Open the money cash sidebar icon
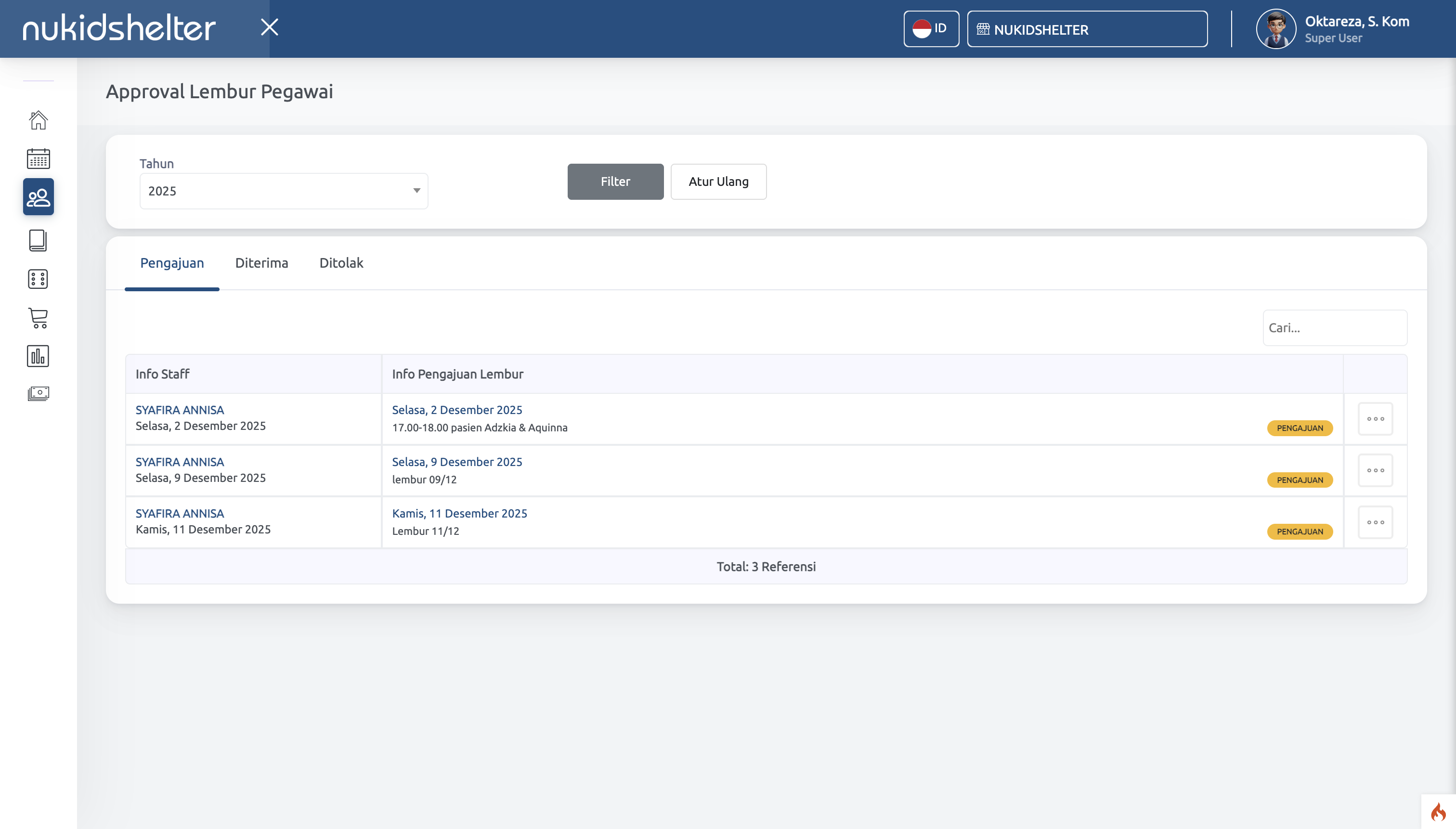The height and width of the screenshot is (829, 1456). click(x=38, y=393)
